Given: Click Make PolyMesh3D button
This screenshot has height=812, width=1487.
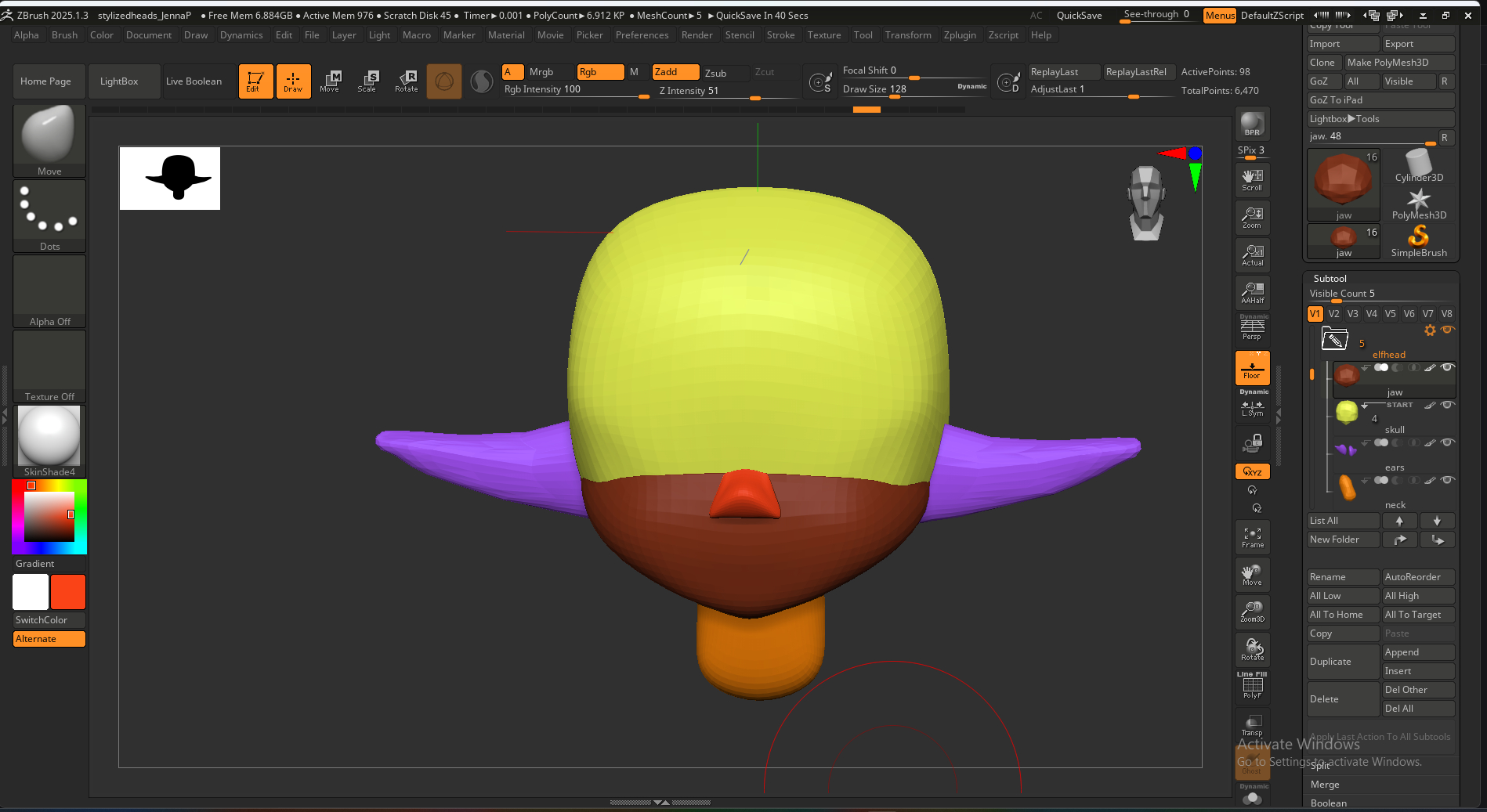Looking at the screenshot, I should point(1398,63).
